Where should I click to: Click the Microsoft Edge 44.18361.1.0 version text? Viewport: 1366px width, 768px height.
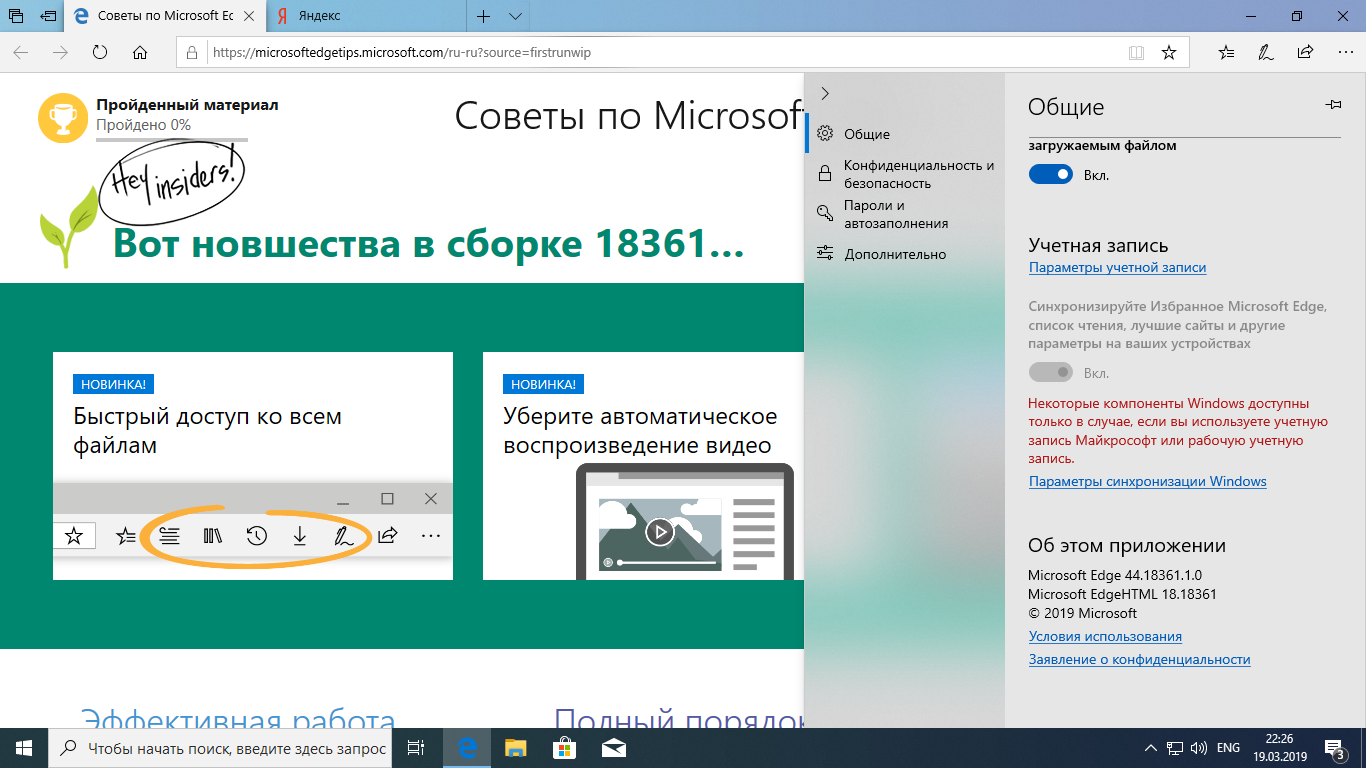(x=1115, y=576)
